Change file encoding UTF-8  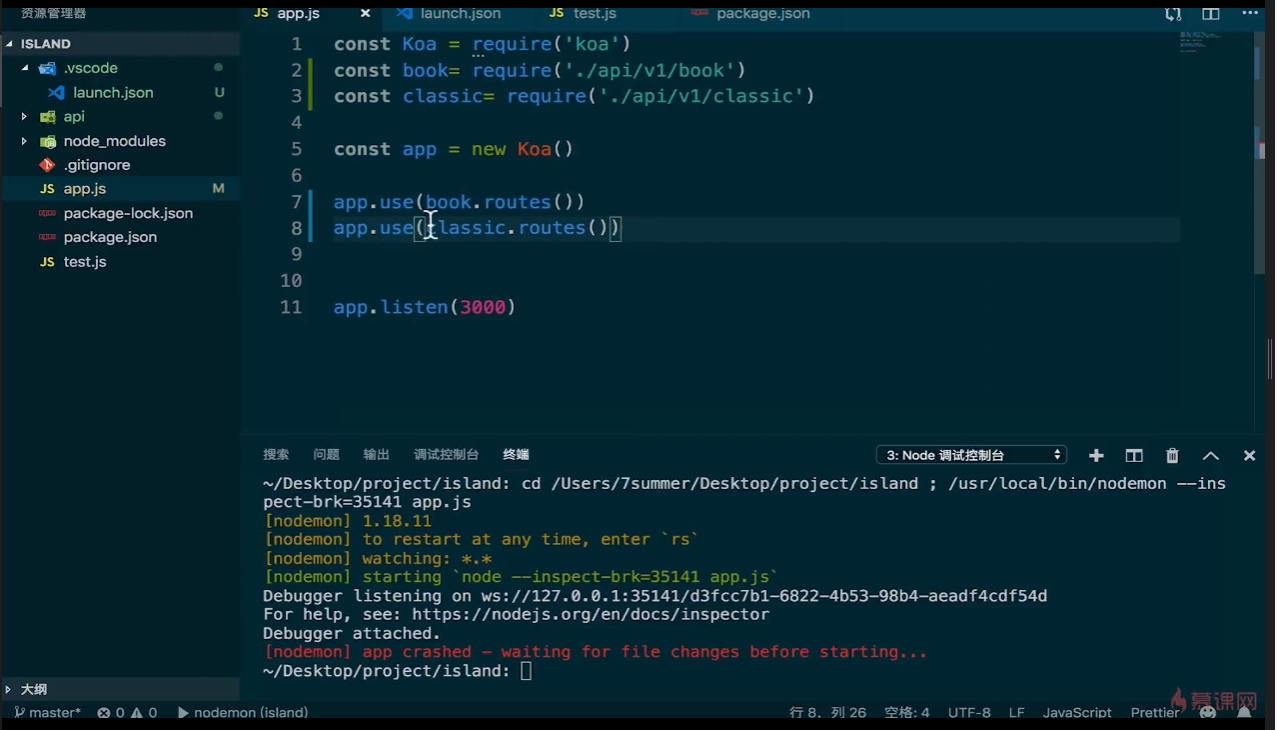tap(969, 713)
